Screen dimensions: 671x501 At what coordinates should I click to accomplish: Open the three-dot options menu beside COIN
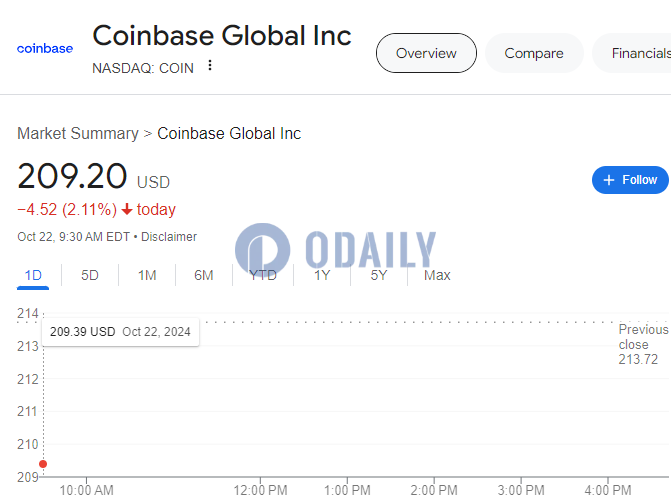point(210,66)
